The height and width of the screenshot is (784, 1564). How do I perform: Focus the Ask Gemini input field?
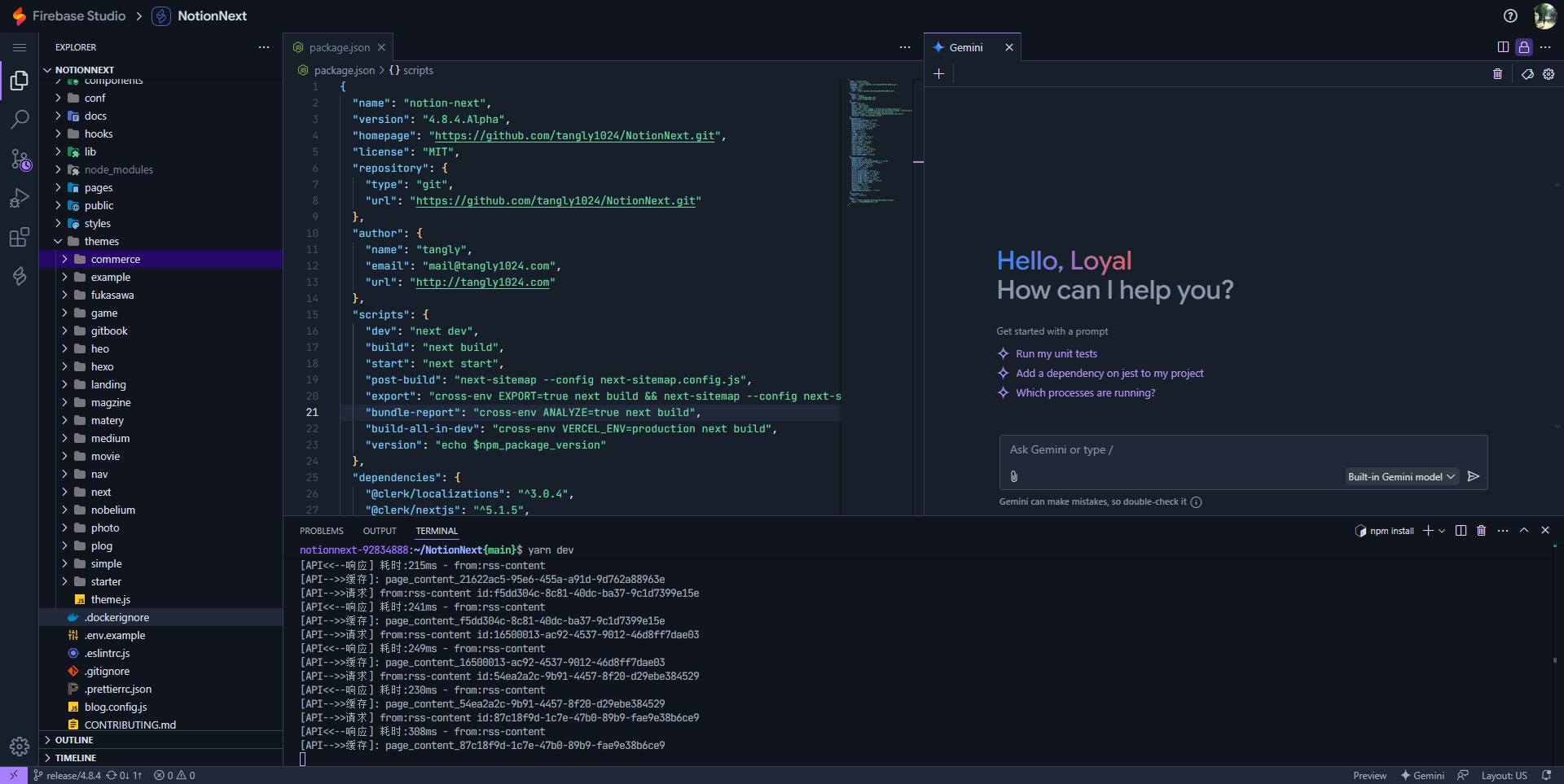(1243, 450)
